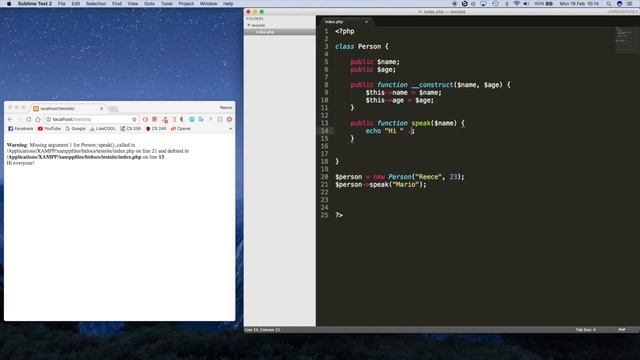Click the echo "Hi " code line
Screen dimensions: 640x360
pyautogui.click(x=390, y=131)
